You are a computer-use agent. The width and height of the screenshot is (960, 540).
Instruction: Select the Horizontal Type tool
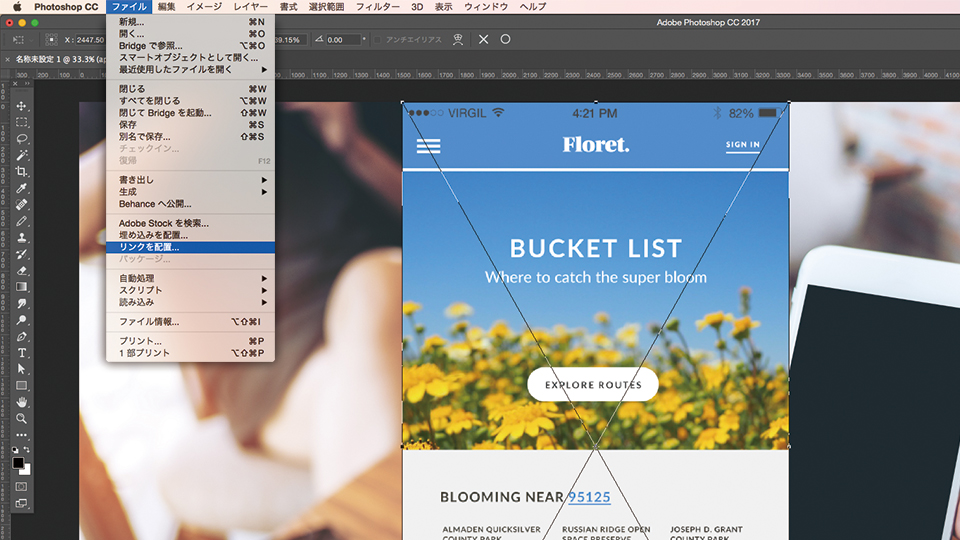(21, 353)
